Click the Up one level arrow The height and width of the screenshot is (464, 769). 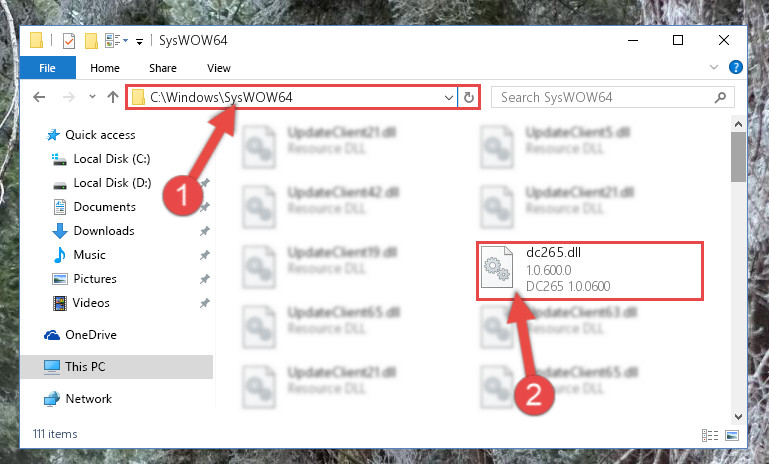coord(113,97)
